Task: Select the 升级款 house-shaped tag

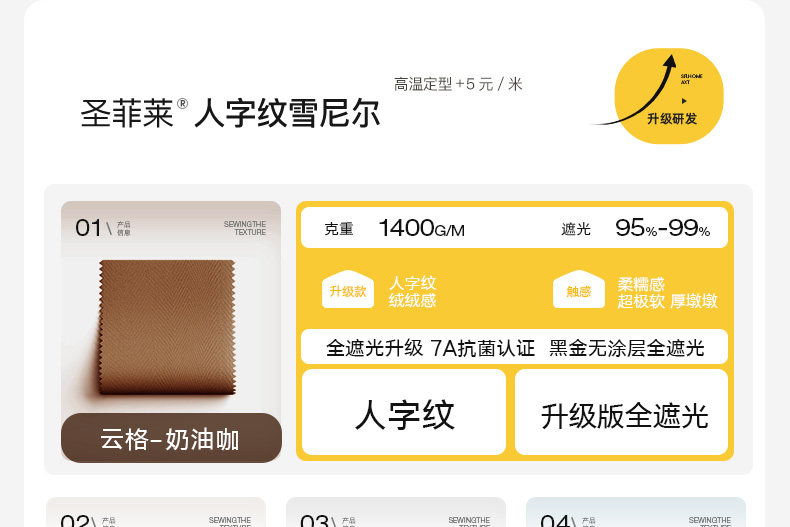Action: pyautogui.click(x=348, y=289)
